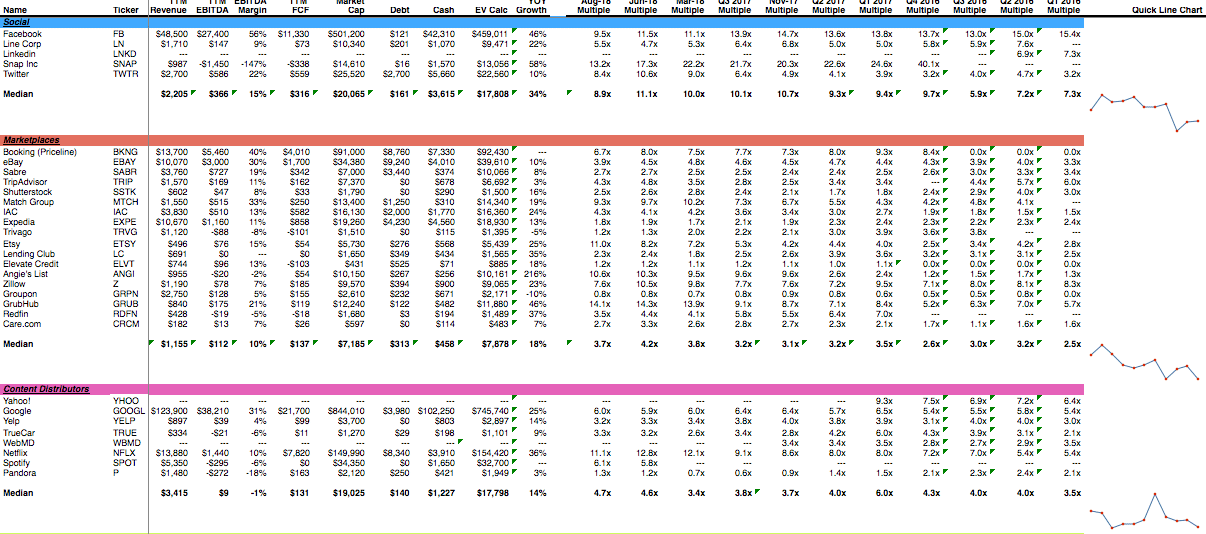Click Facebook's $48,500 revenue cell
1206x534 pixels.
(171, 34)
